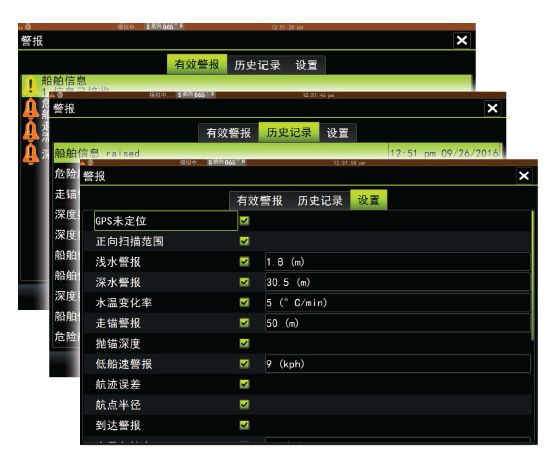Uncheck the 到达警报 checkbox

click(245, 425)
